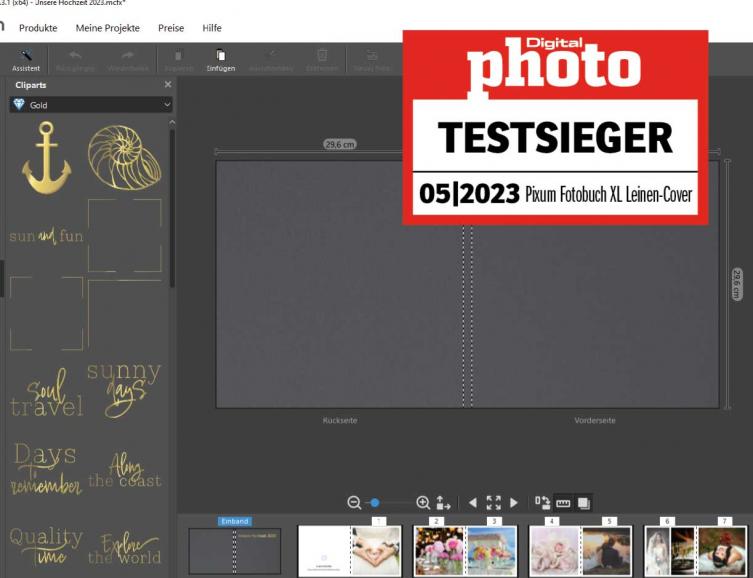Click the 'Rückseite' label text
This screenshot has height=578, width=753.
[x=340, y=420]
